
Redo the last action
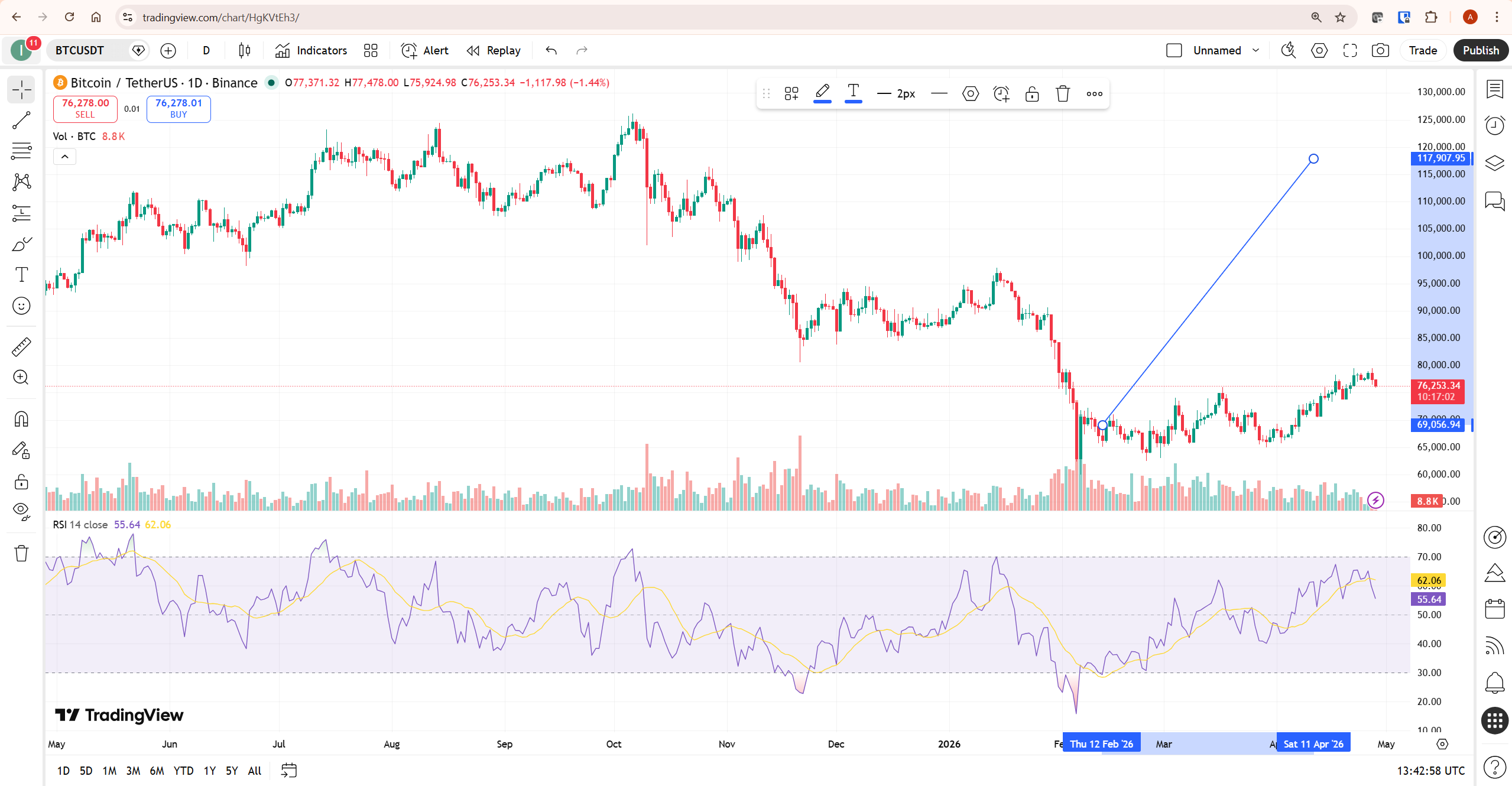tap(582, 50)
